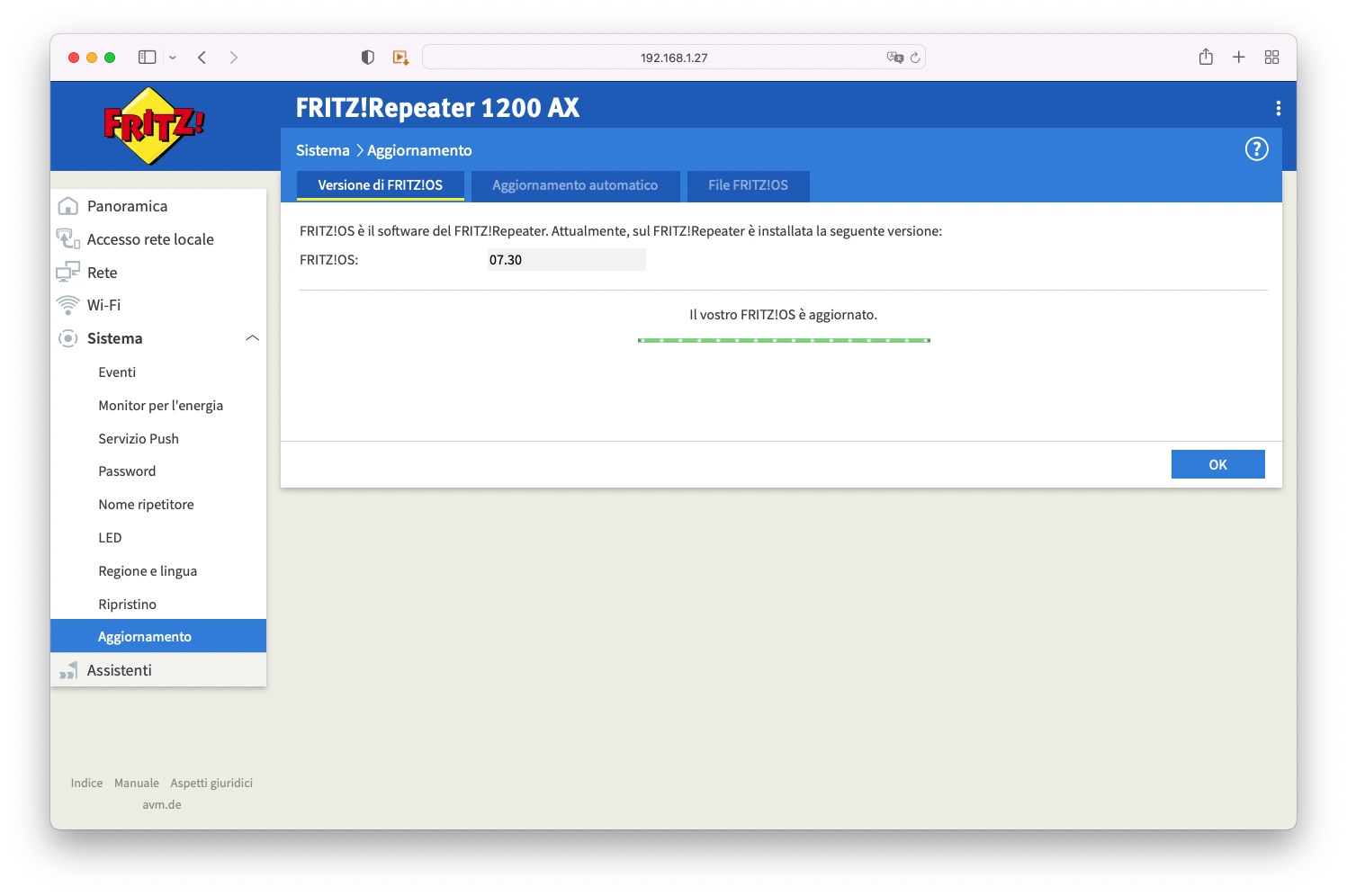Click the FRITZ!OS version field 07.30
1347x896 pixels.
click(566, 260)
